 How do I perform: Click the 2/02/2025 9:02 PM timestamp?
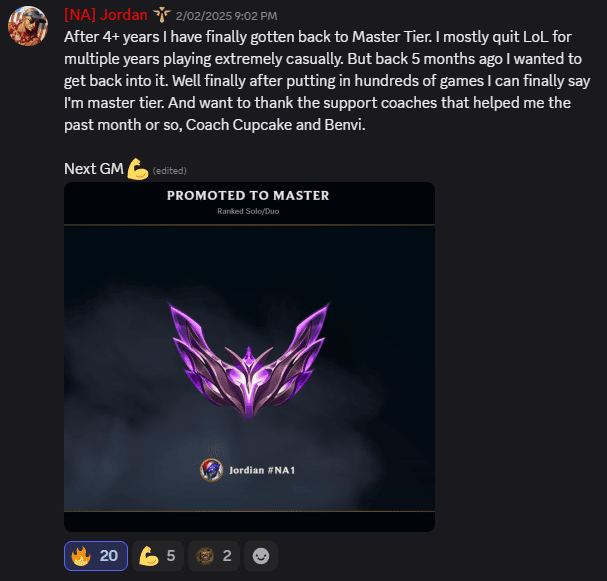coord(226,16)
